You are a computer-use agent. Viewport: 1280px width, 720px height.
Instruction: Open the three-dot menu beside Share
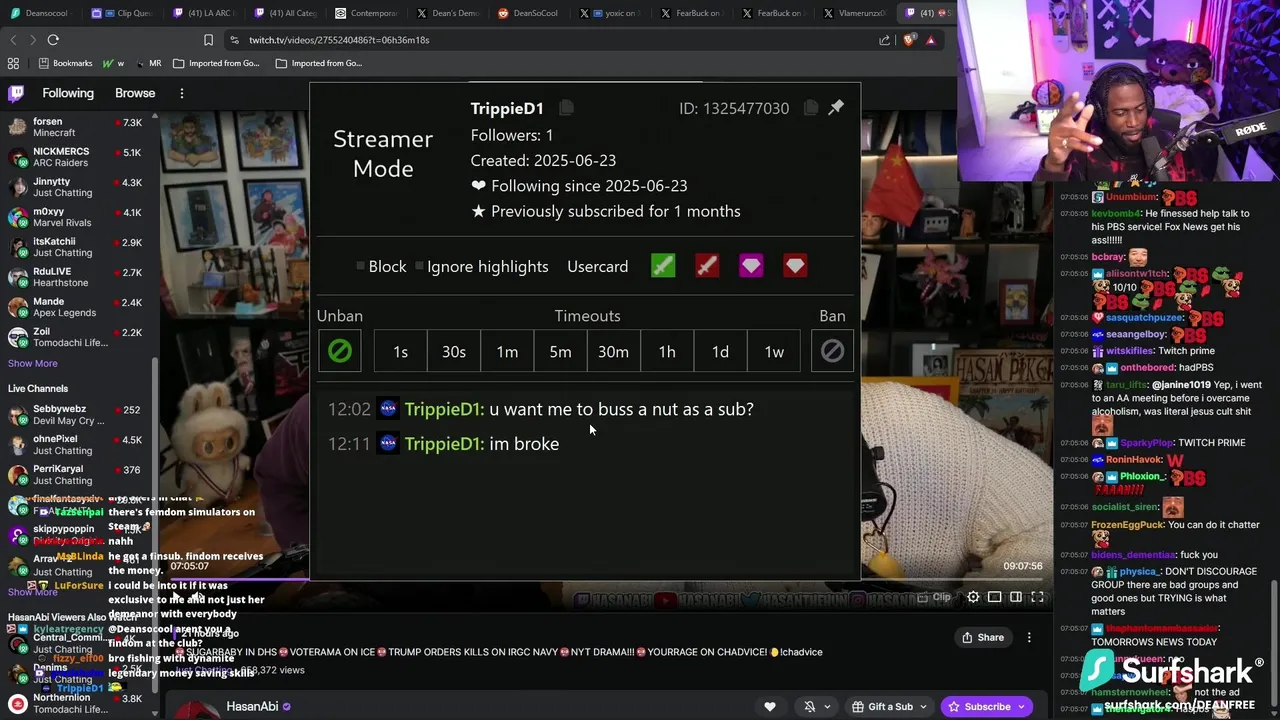coord(1029,637)
